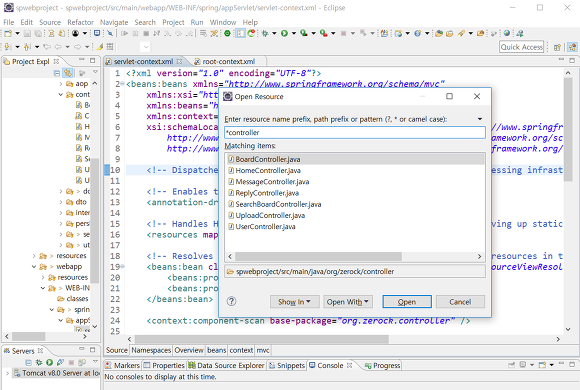Click the Debug bug toolbar icon
580x390 pixels.
tap(265, 33)
